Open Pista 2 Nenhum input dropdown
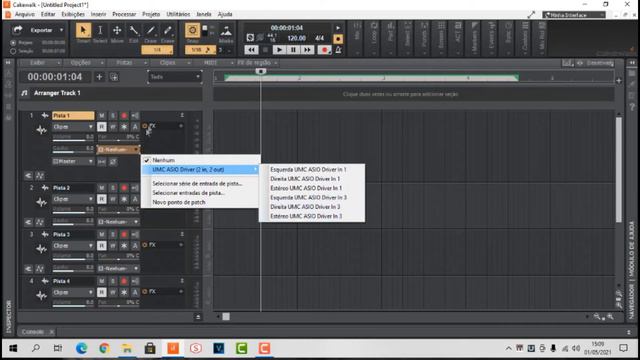Viewport: 640px width, 360px height. tap(118, 222)
